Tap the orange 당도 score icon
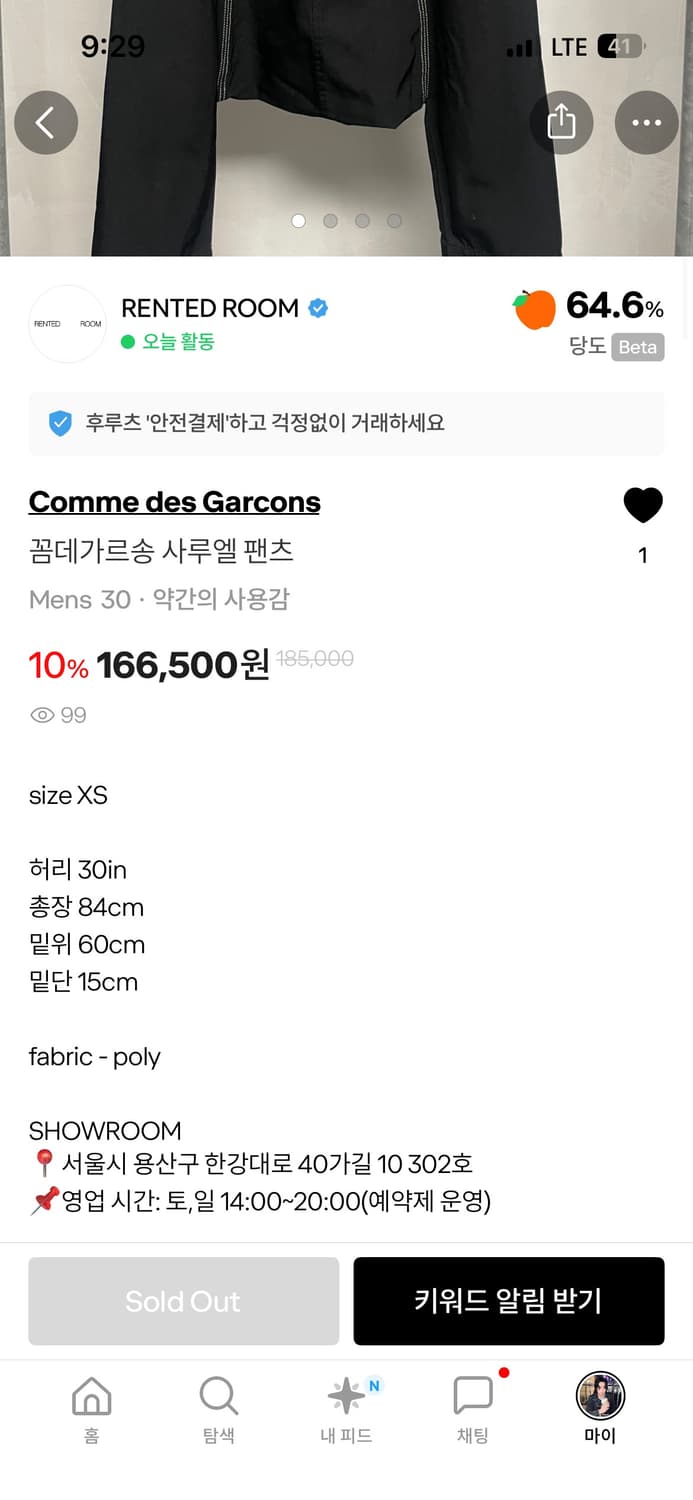This screenshot has width=693, height=1500. click(534, 309)
